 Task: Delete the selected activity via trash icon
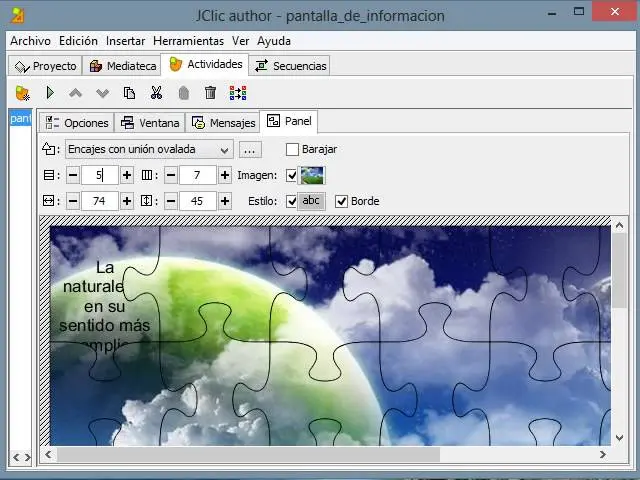coord(210,93)
